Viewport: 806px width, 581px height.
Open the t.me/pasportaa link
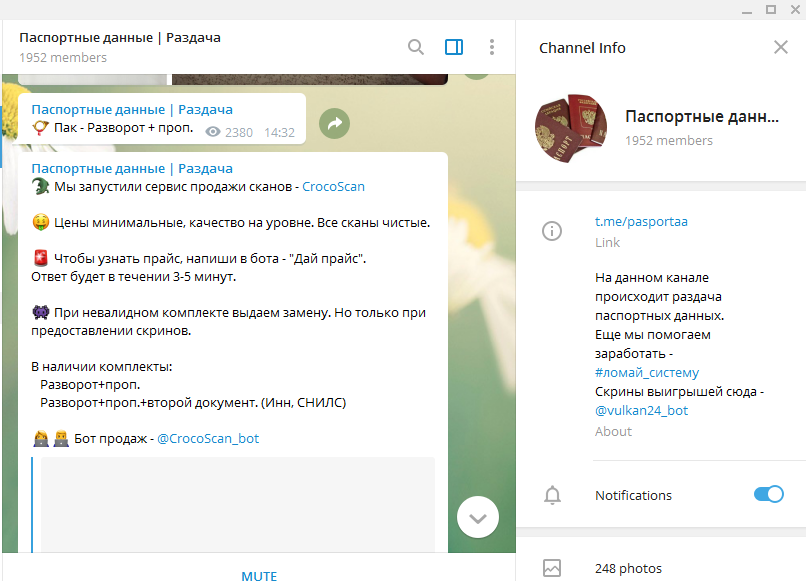point(641,222)
